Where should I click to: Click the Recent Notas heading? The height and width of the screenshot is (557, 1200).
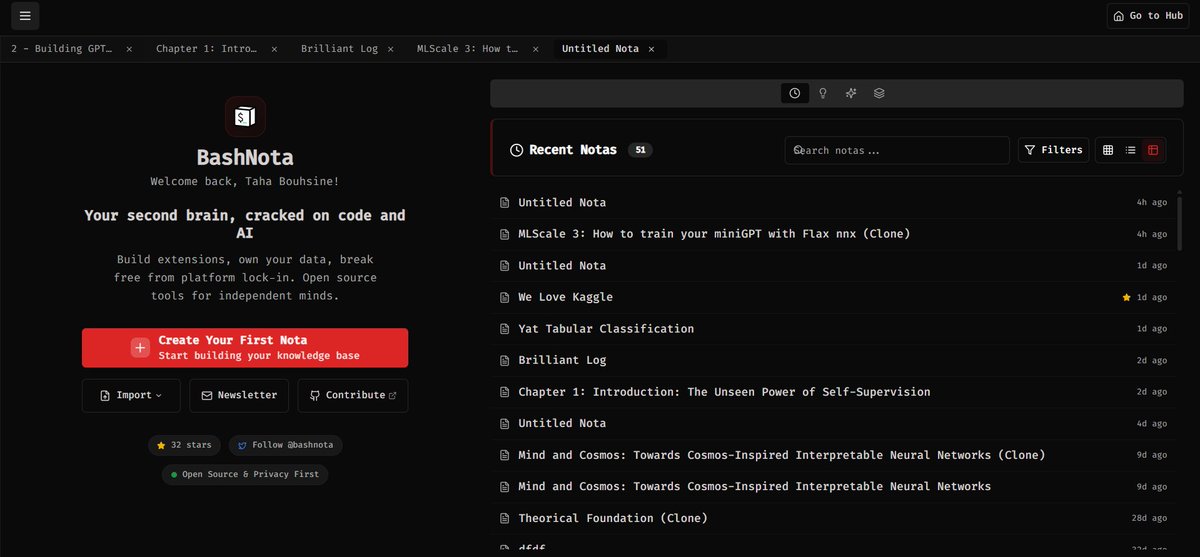click(572, 150)
